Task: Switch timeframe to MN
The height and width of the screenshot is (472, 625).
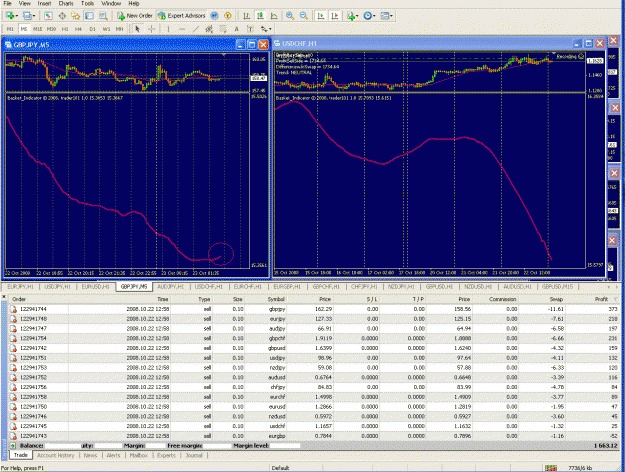Action: point(119,29)
